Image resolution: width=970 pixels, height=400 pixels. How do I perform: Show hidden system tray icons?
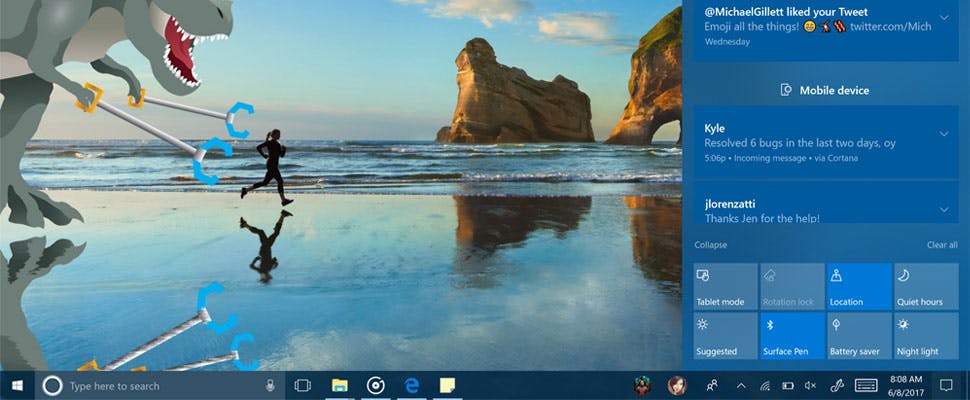point(740,386)
